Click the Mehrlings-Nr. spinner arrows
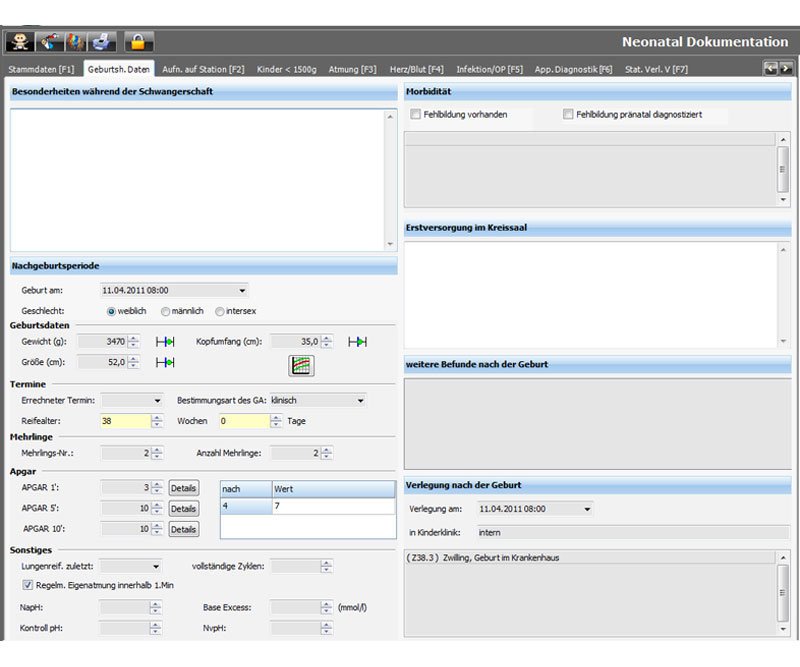 (x=157, y=453)
